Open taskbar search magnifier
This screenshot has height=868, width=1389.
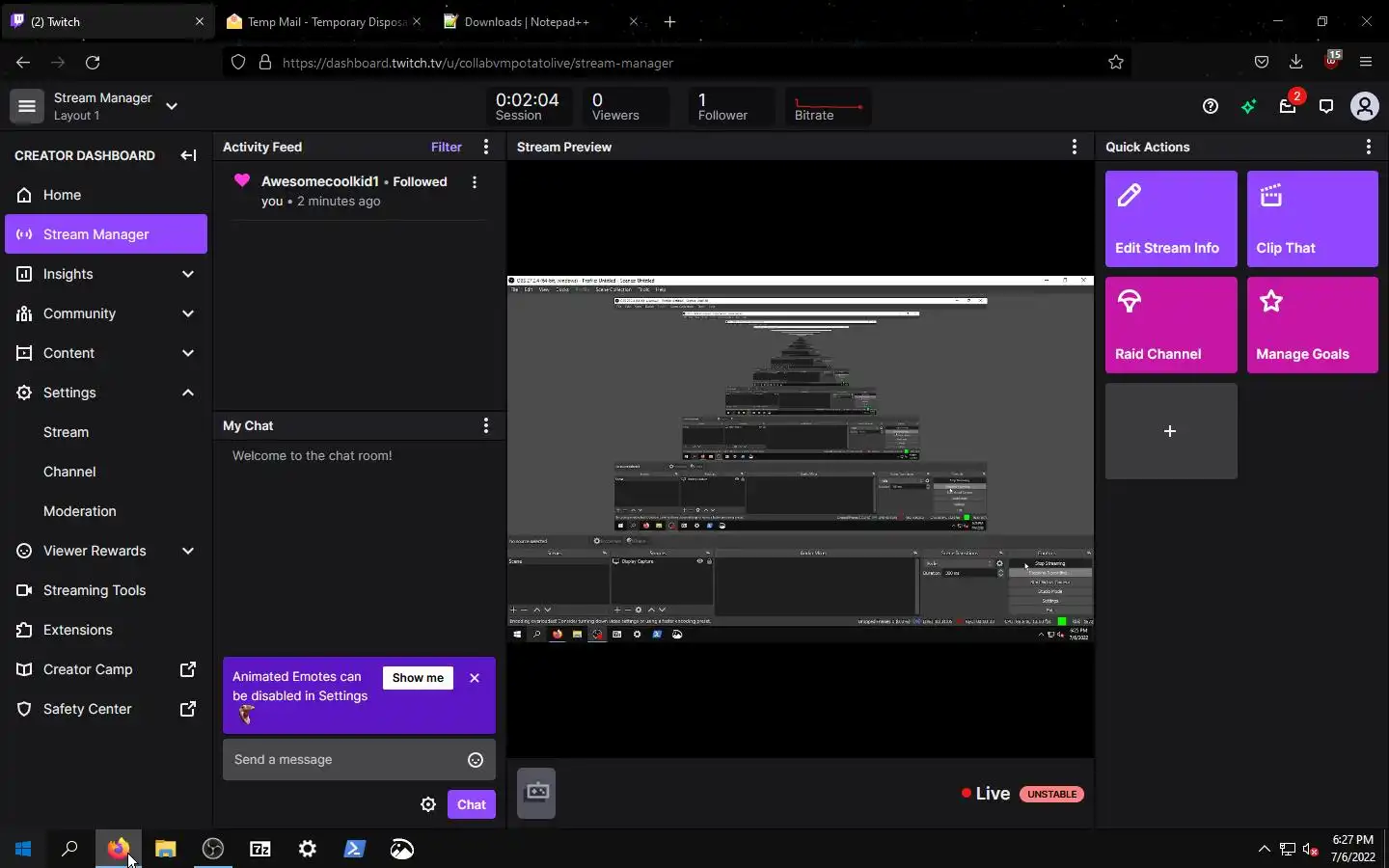coord(69,849)
